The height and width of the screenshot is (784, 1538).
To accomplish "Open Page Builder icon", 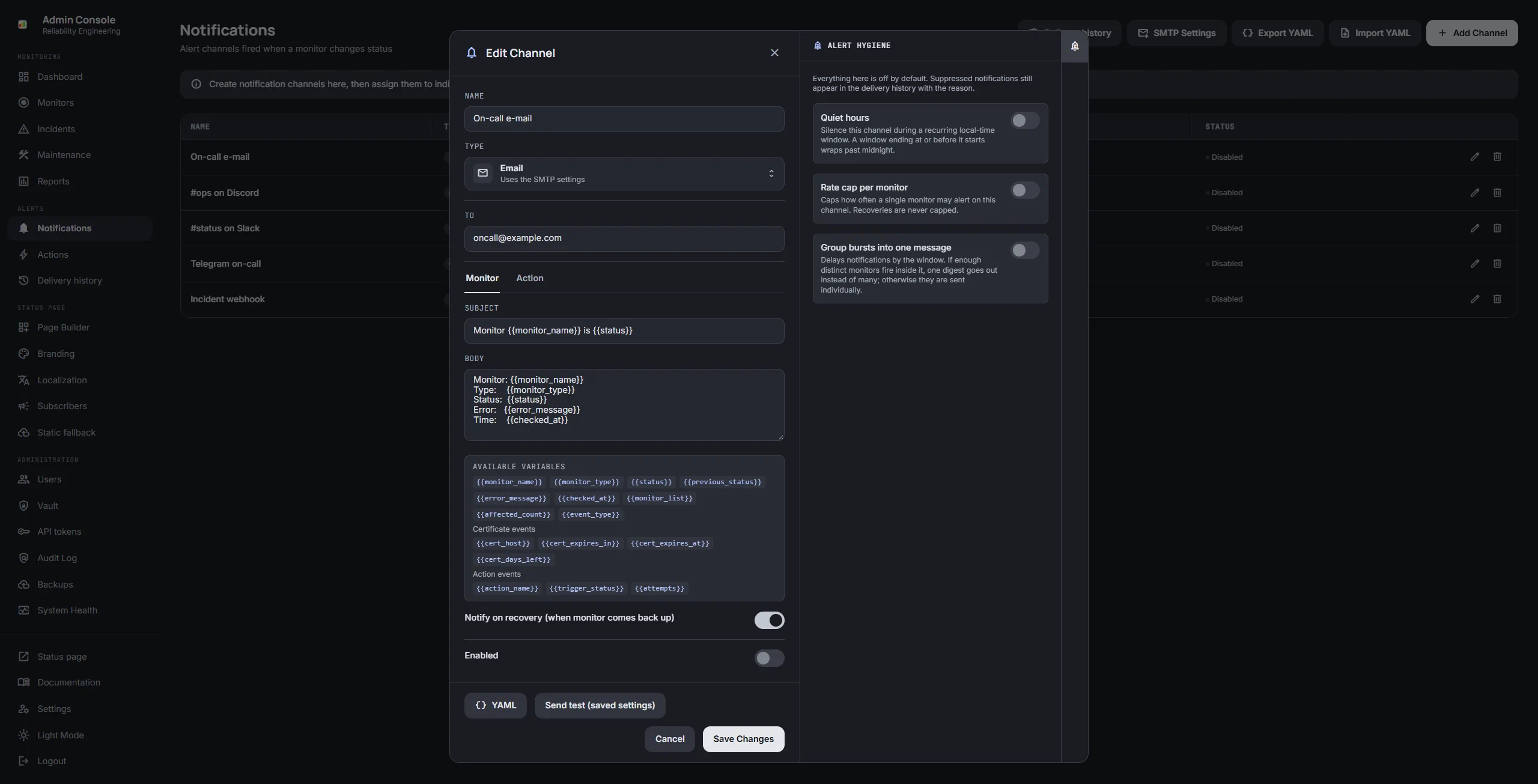I will (23, 327).
